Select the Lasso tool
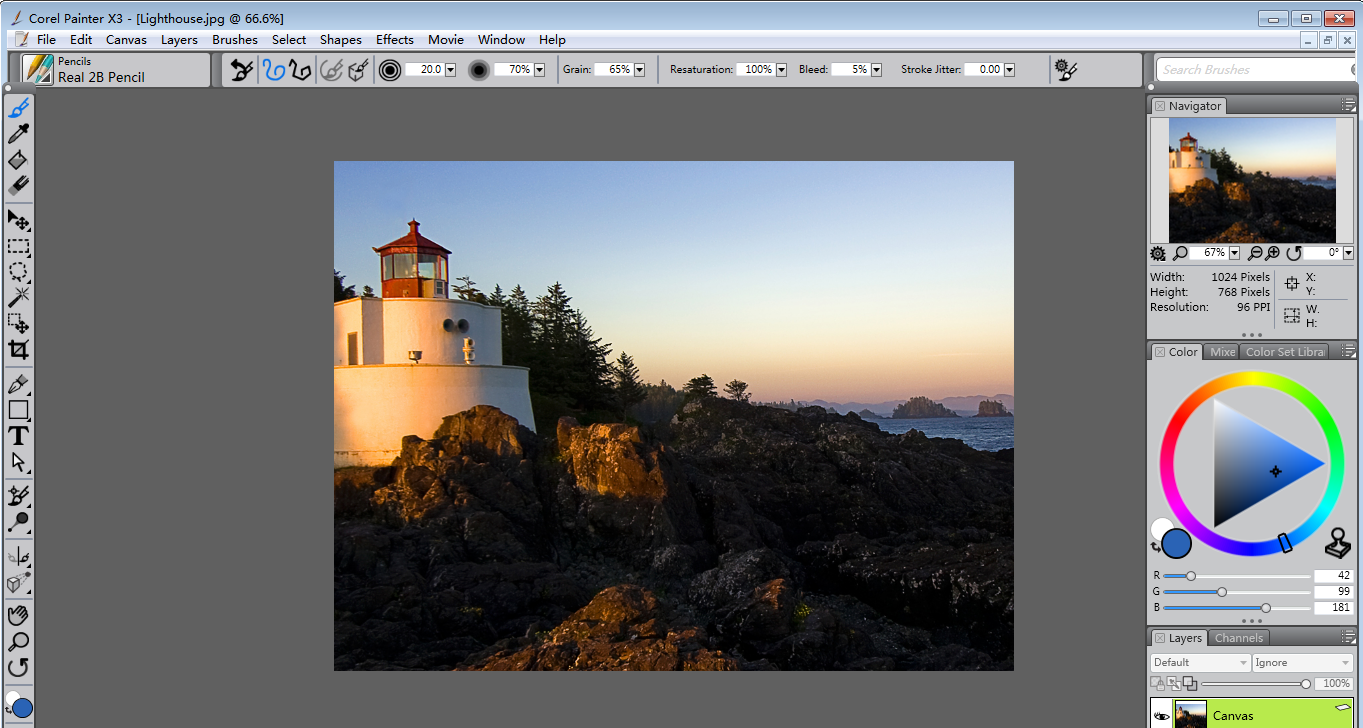This screenshot has width=1363, height=728. point(20,269)
